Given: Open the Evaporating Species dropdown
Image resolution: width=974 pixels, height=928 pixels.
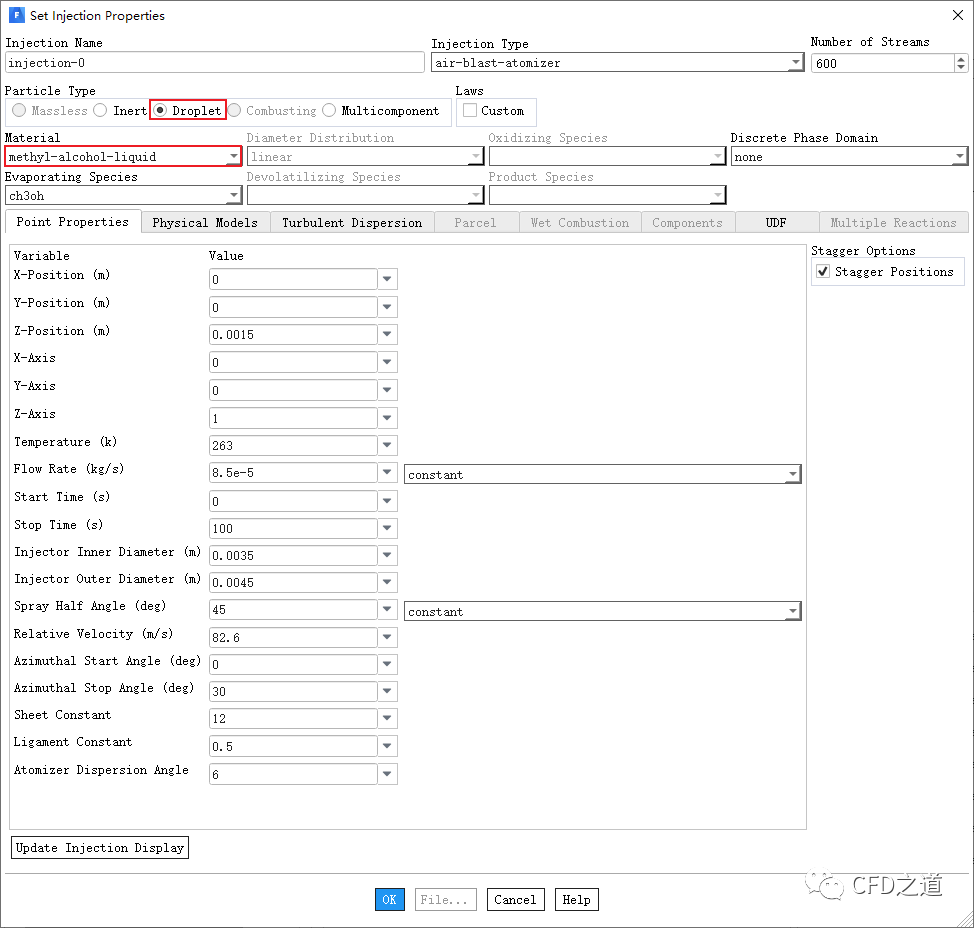Looking at the screenshot, I should [x=233, y=196].
